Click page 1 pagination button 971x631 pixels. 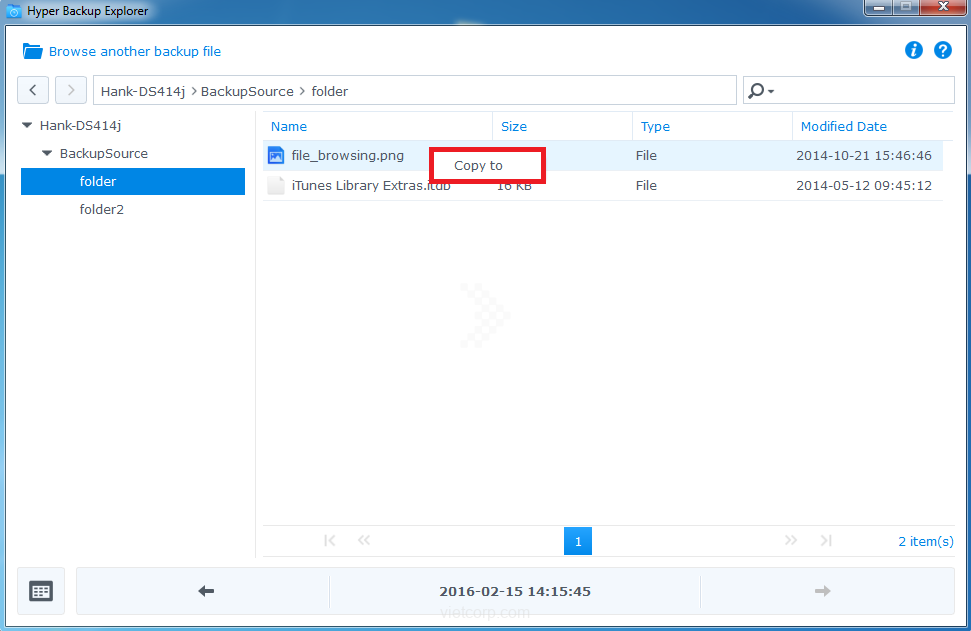coord(577,541)
